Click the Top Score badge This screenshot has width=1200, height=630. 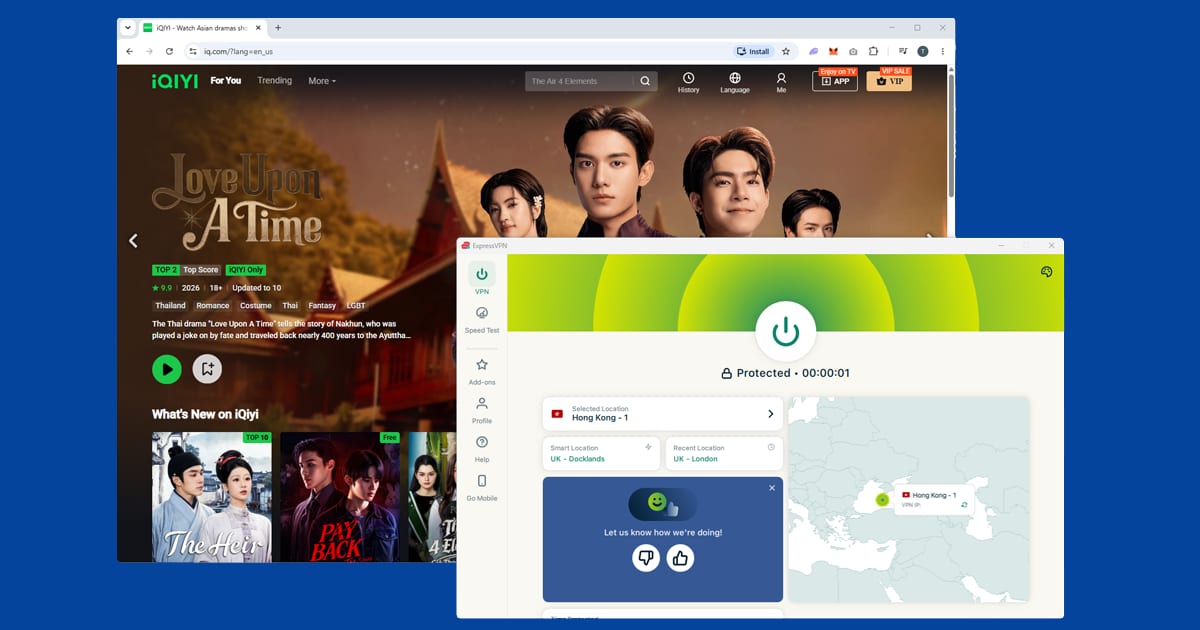[202, 270]
